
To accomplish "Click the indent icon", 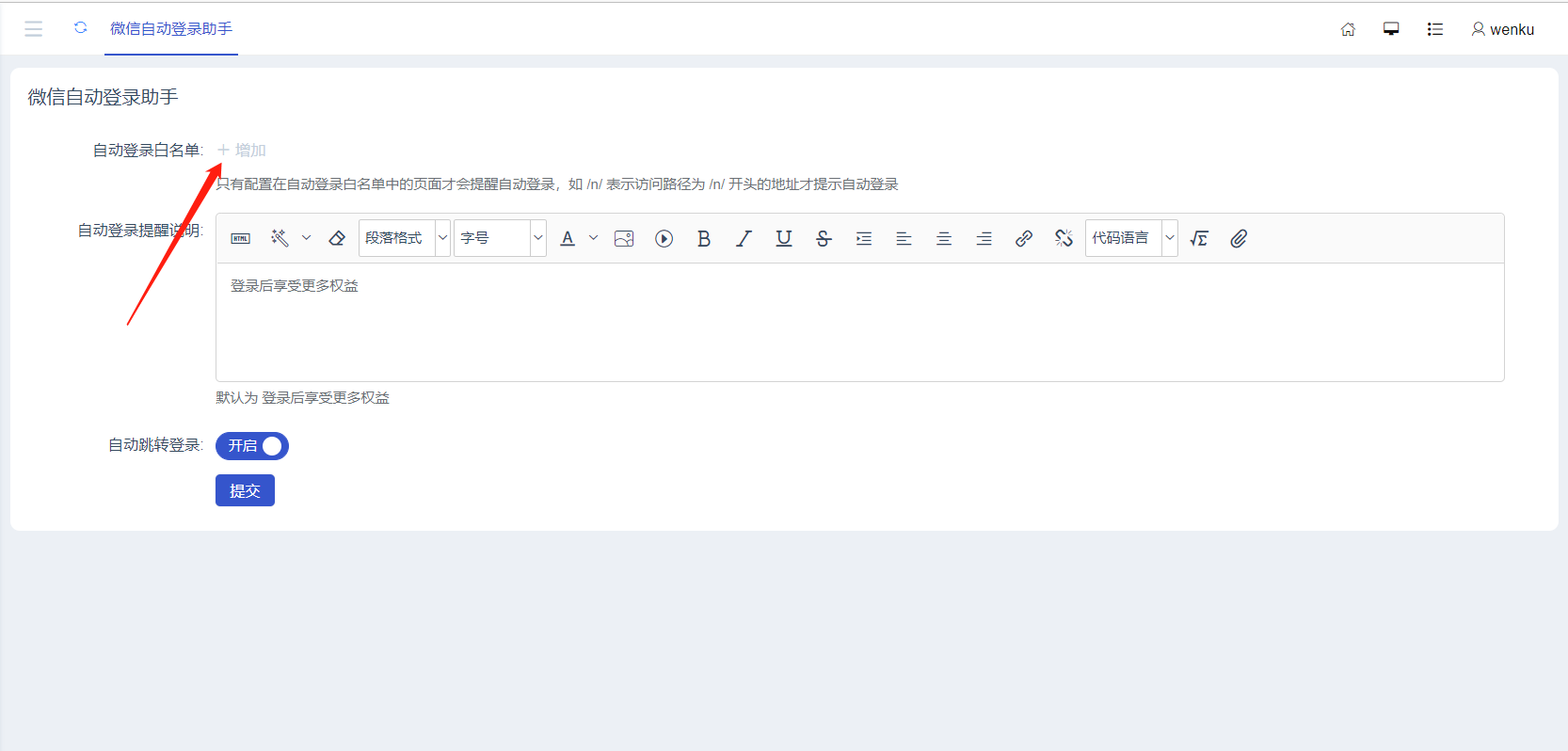I will pyautogui.click(x=864, y=238).
